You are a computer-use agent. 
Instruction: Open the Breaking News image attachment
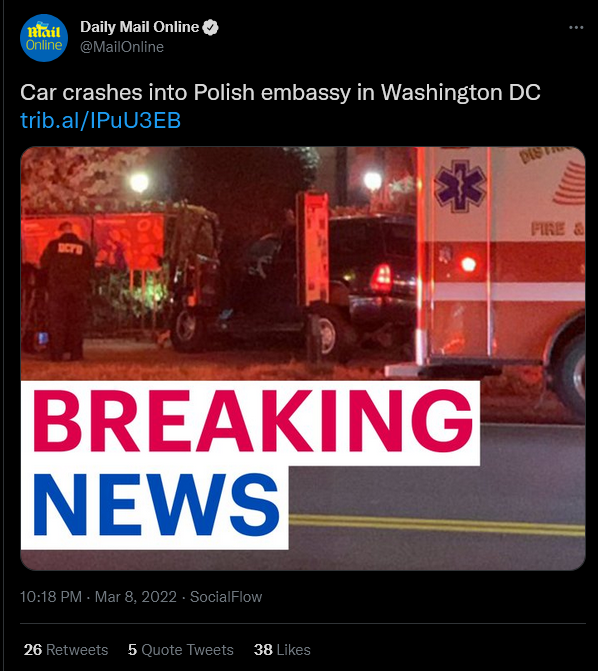pos(303,358)
